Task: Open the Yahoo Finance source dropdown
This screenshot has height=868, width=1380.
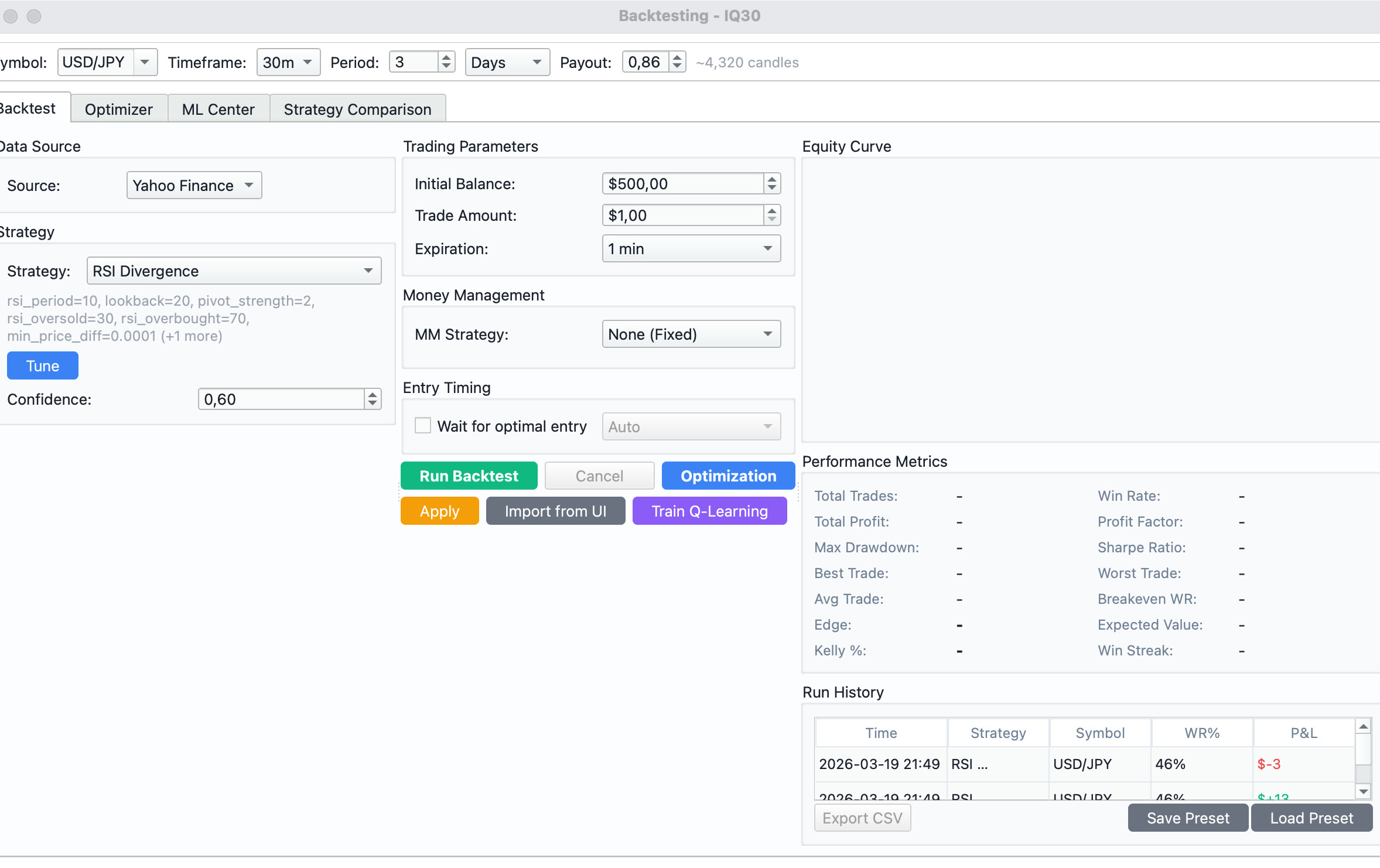Action: tap(194, 186)
